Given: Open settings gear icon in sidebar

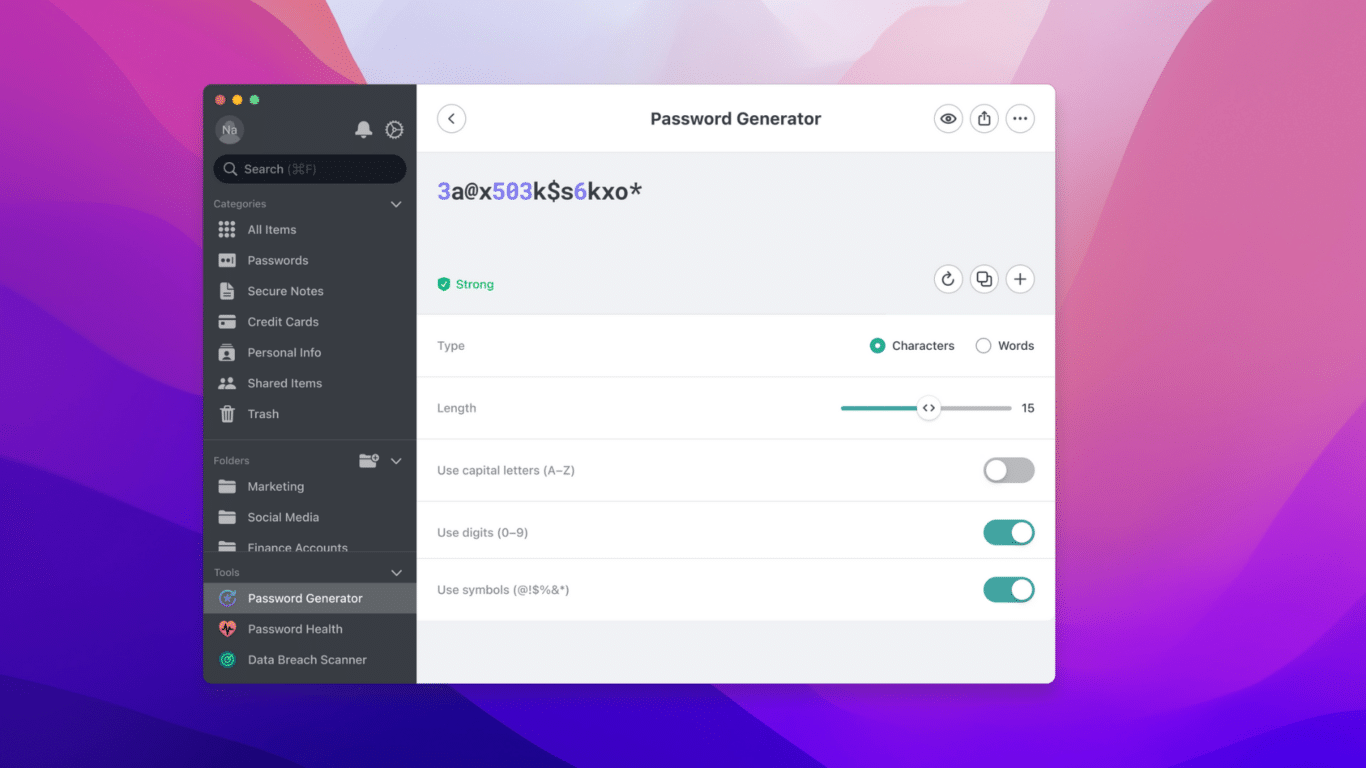Looking at the screenshot, I should coord(394,130).
